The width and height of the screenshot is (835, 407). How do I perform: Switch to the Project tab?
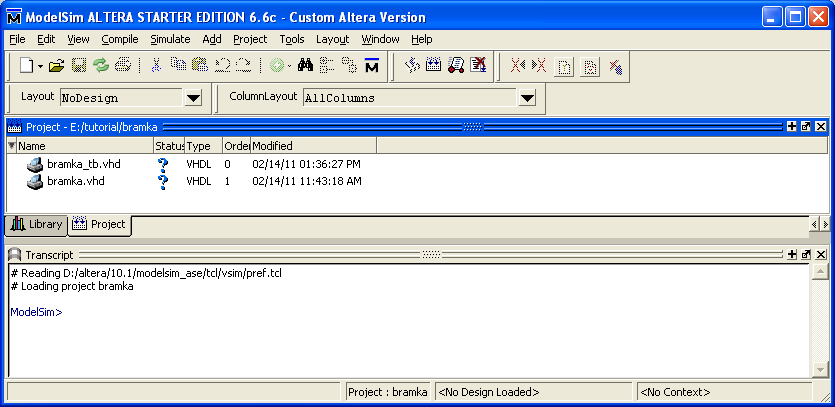coord(100,224)
